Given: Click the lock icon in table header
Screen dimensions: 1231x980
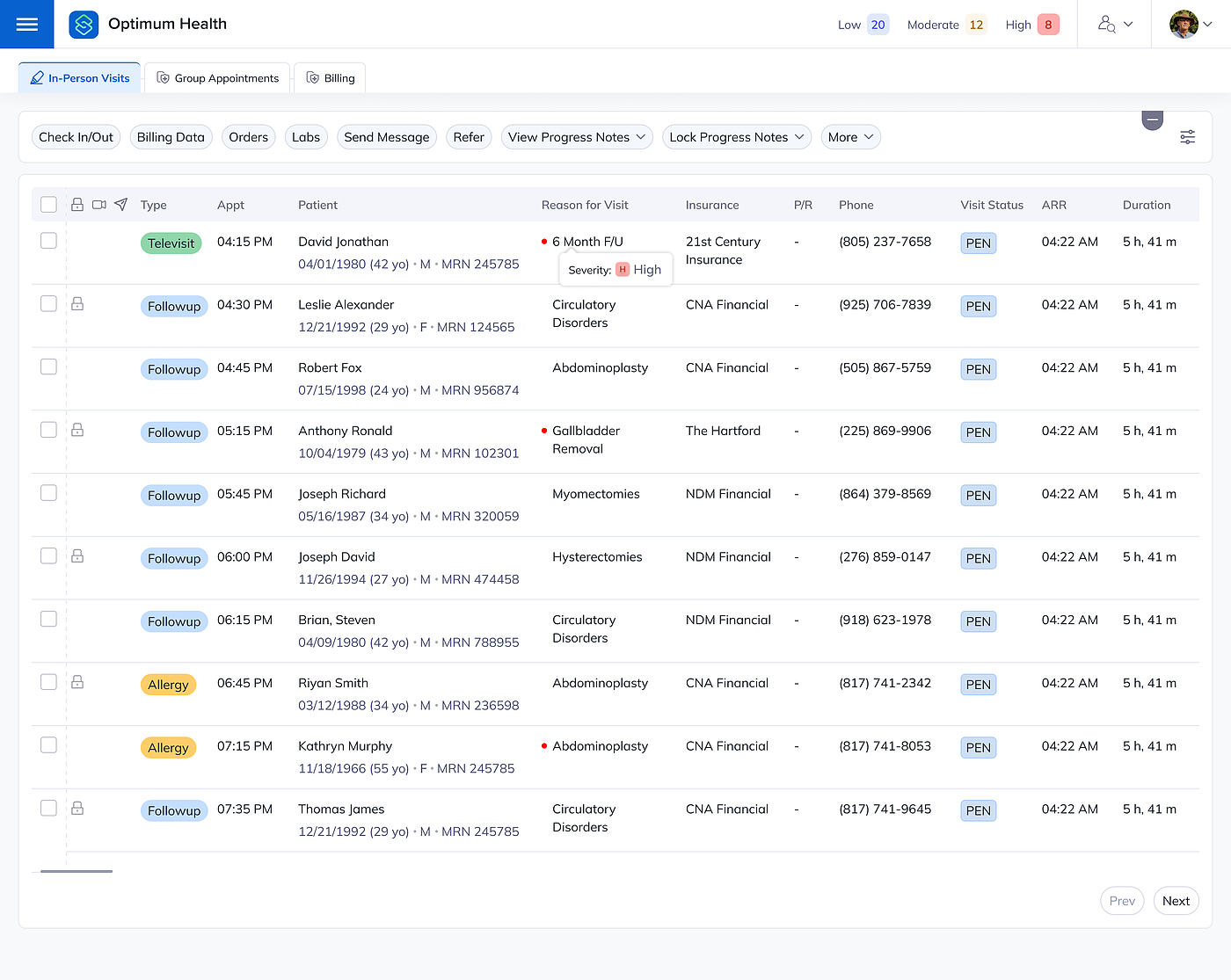Looking at the screenshot, I should point(77,205).
